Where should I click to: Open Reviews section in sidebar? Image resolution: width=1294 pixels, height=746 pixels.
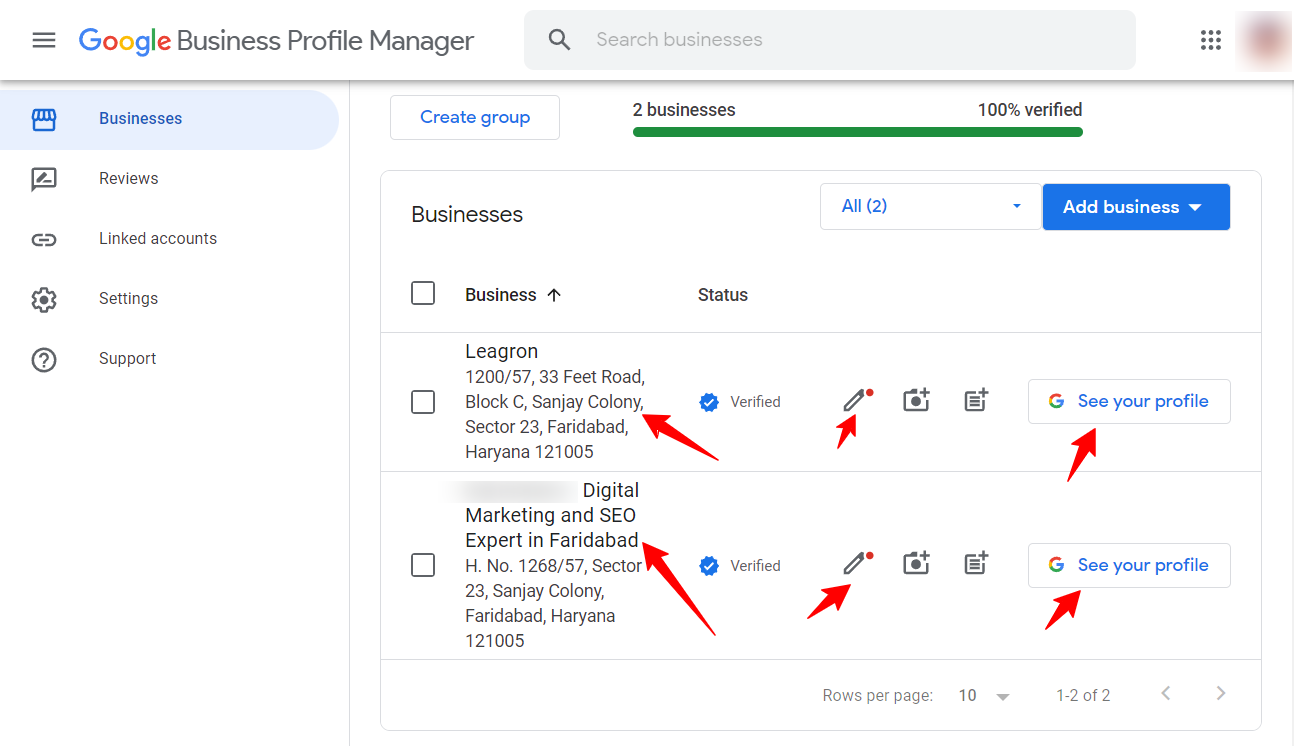click(x=169, y=179)
